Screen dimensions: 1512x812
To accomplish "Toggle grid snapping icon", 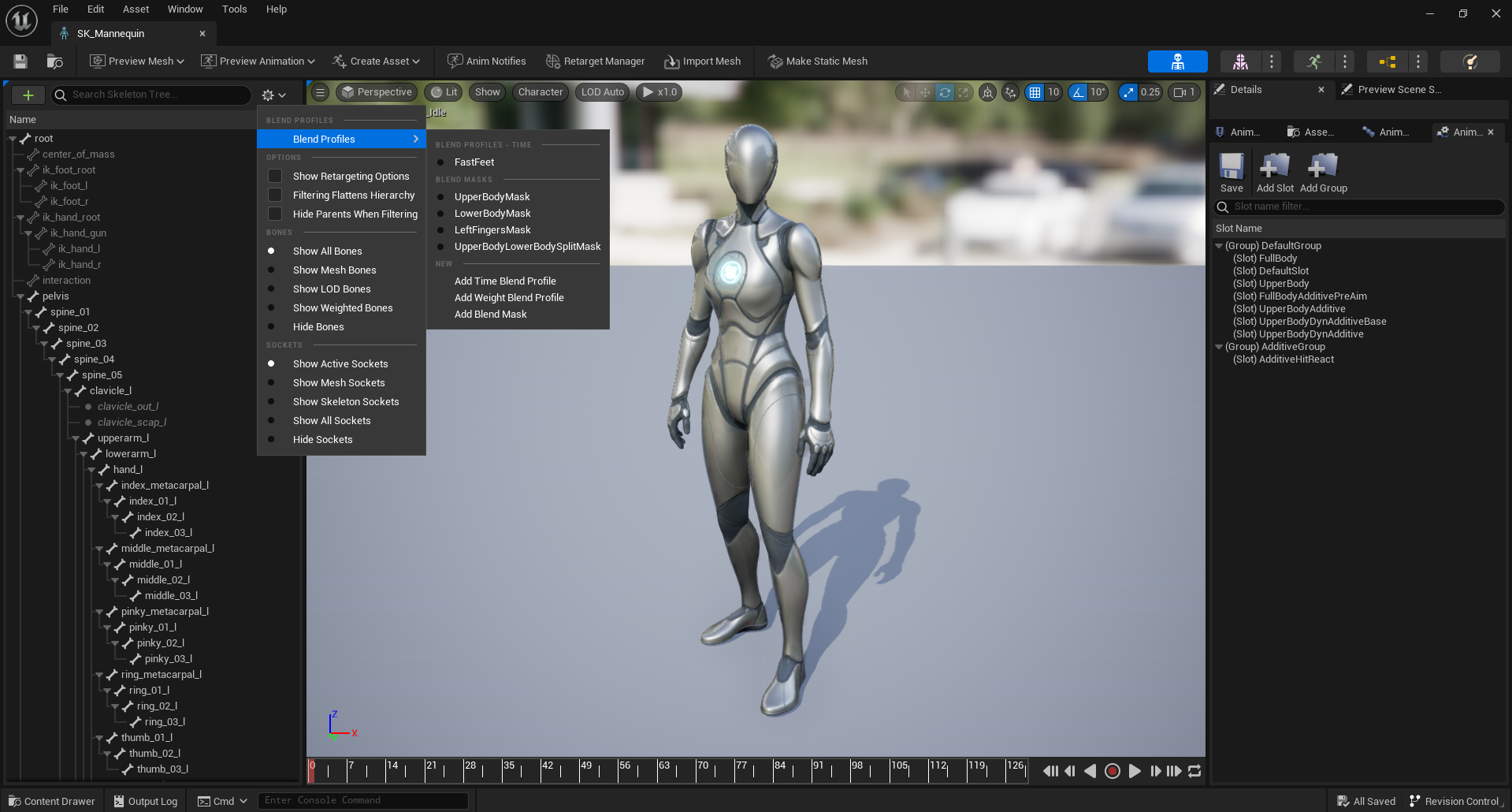I will pos(1035,92).
